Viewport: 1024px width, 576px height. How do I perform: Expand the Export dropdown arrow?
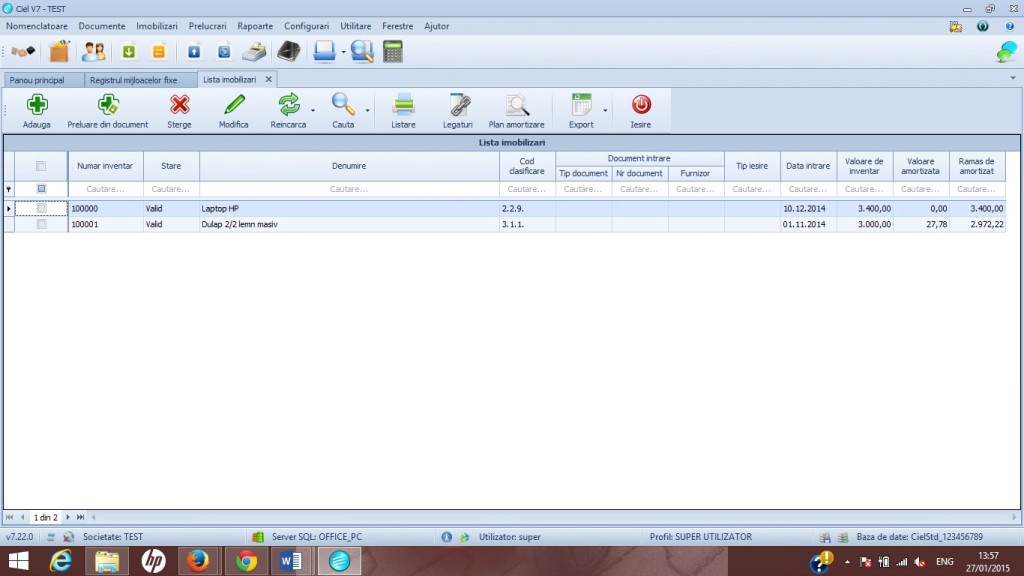(605, 110)
